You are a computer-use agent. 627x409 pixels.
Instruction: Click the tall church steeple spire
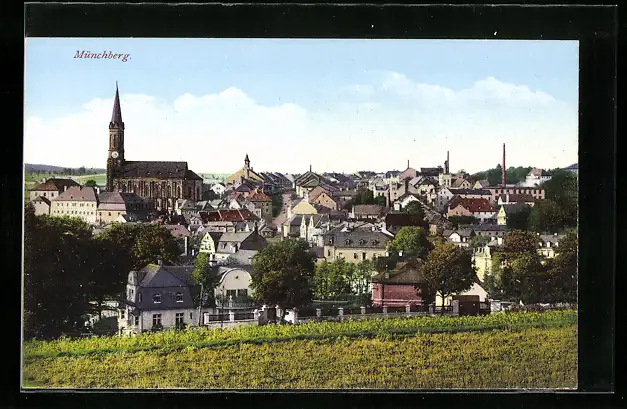116,105
